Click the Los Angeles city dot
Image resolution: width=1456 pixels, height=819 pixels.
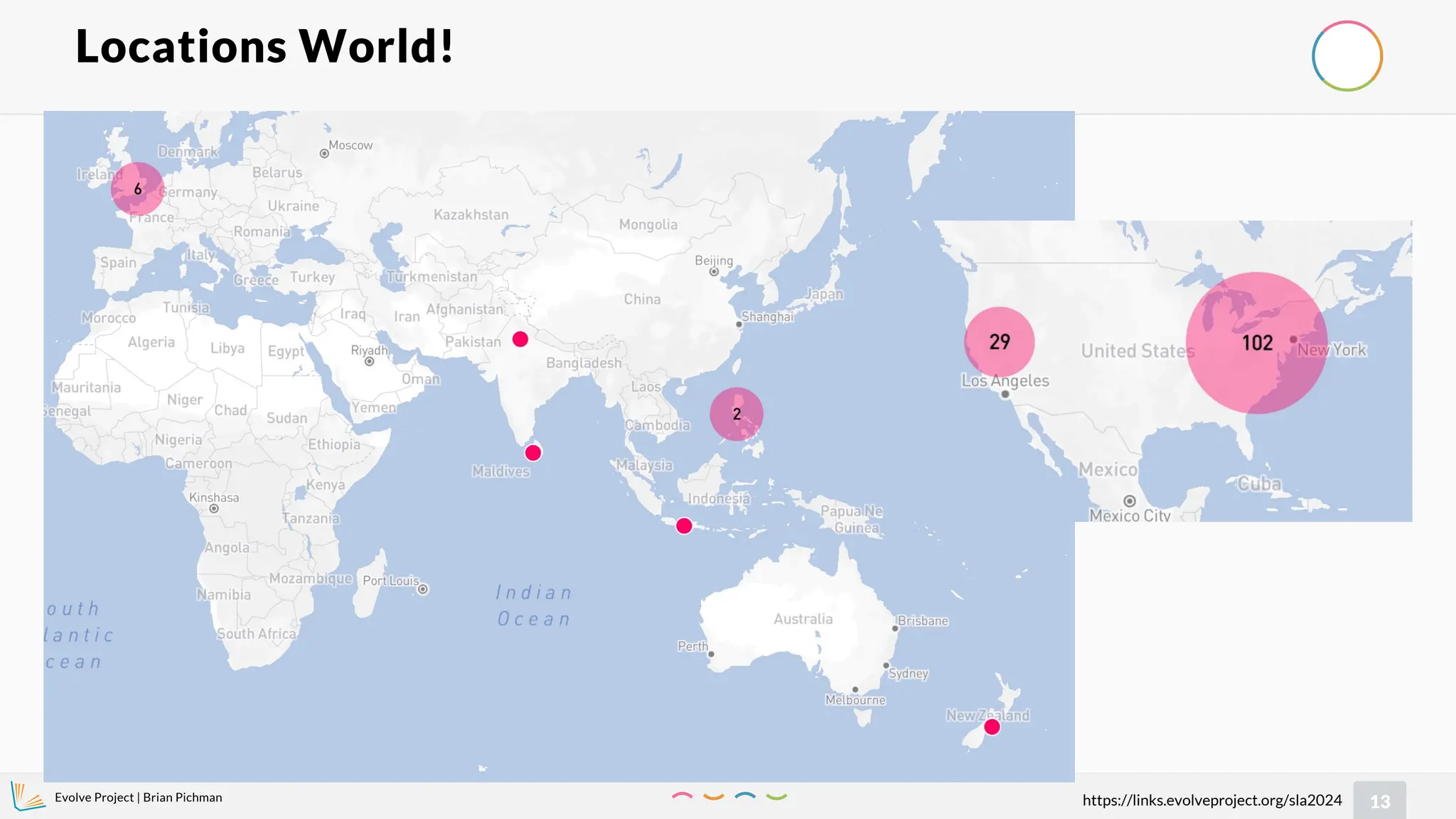click(1005, 394)
